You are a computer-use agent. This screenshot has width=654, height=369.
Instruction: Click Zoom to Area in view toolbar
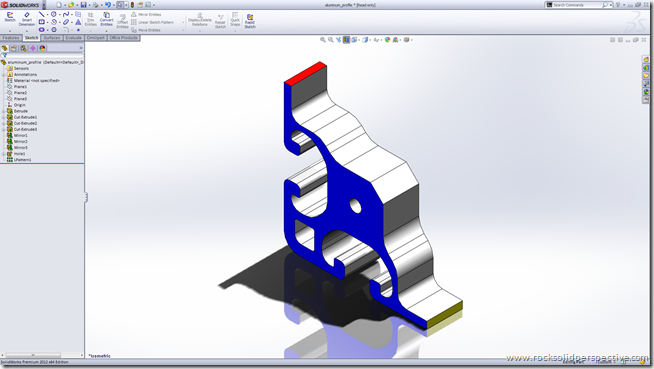(330, 40)
